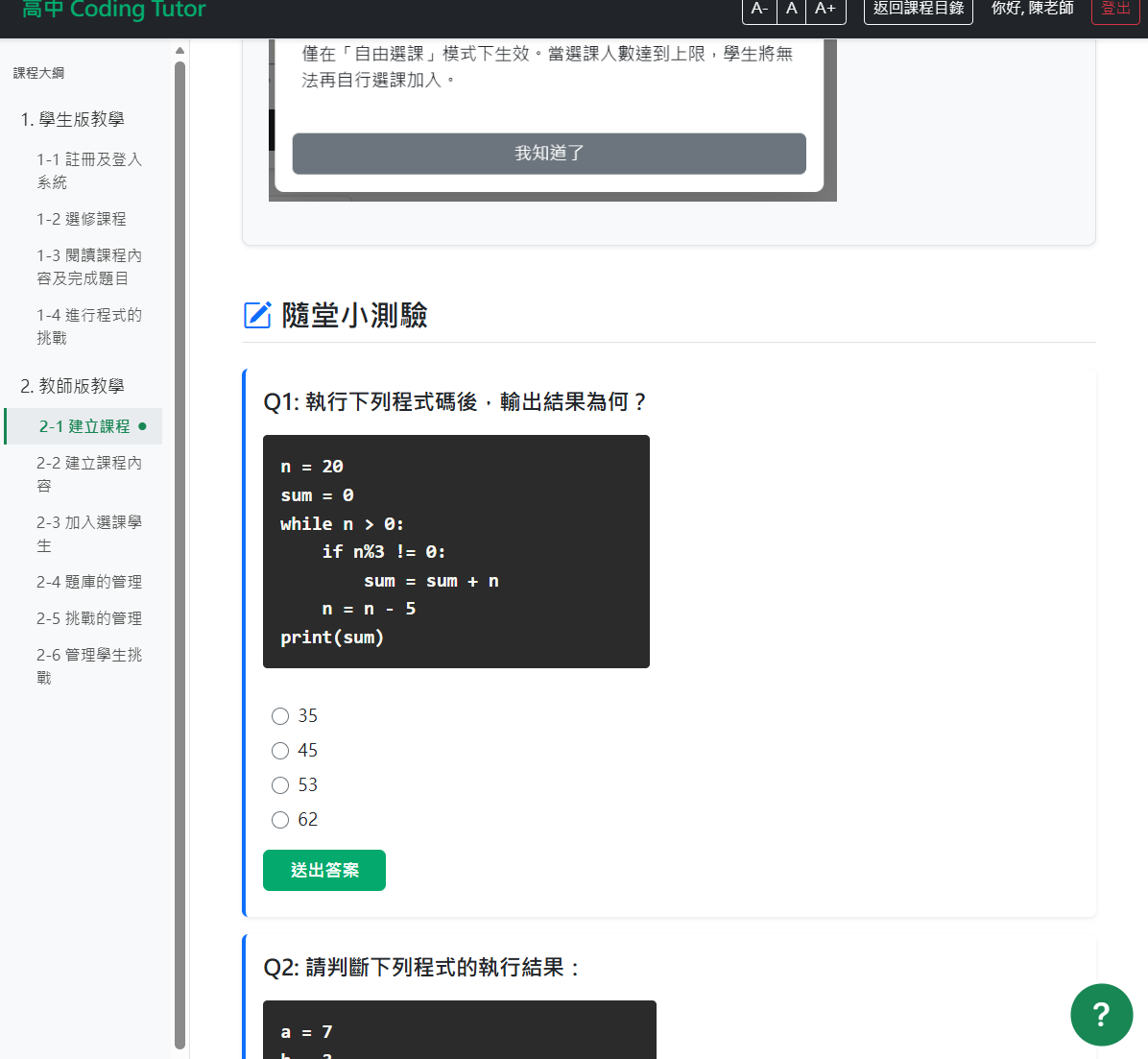The image size is (1148, 1059).
Task: Select answer option 35
Action: [280, 716]
